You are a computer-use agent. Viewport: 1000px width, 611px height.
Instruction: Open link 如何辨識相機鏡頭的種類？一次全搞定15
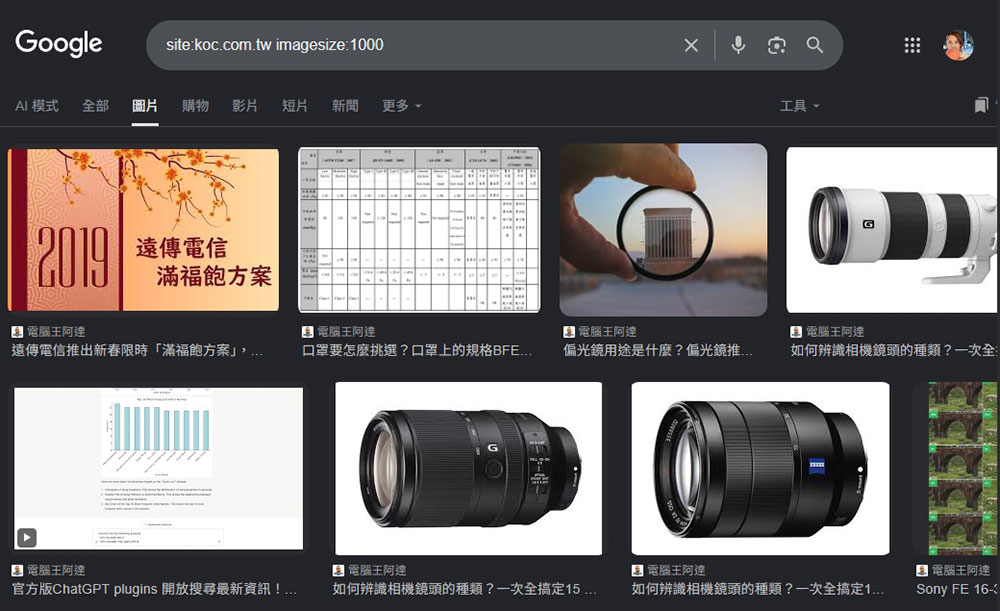(464, 589)
